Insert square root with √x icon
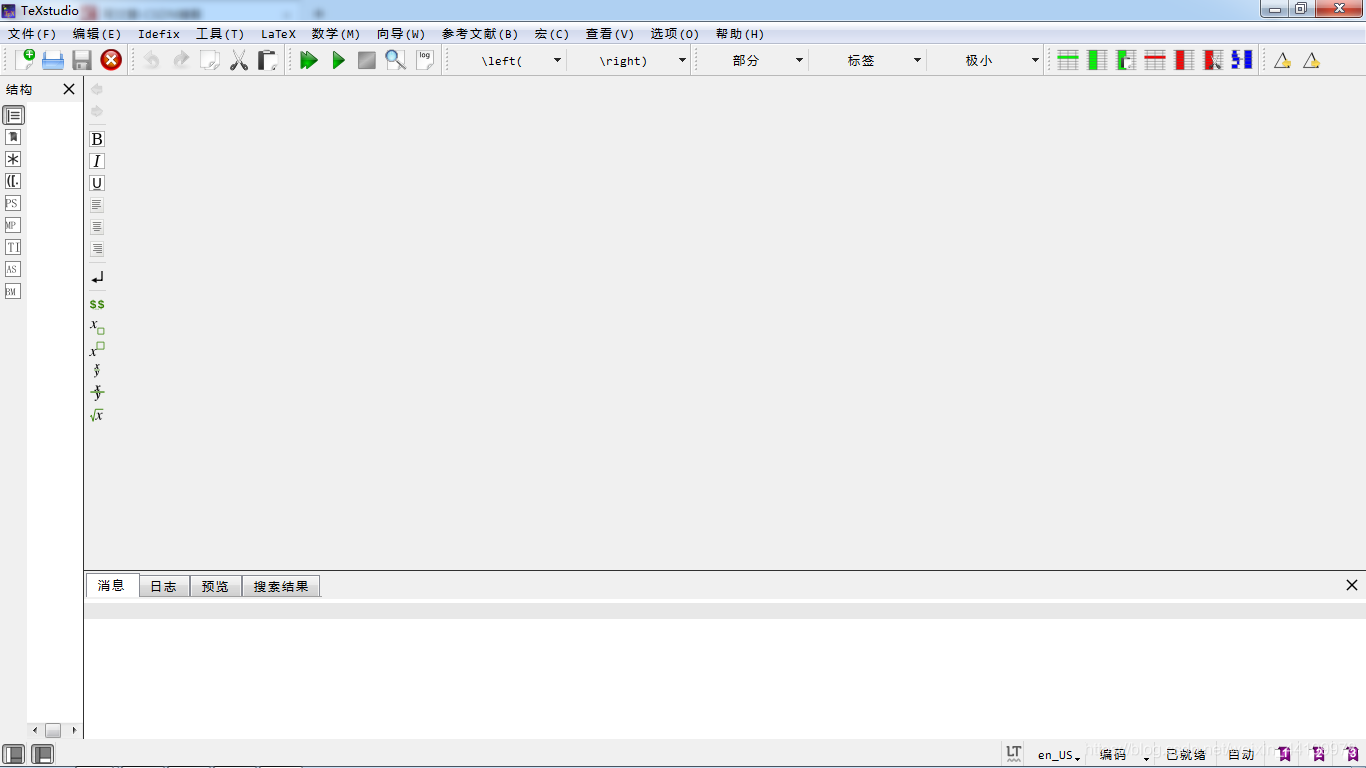 [x=97, y=415]
